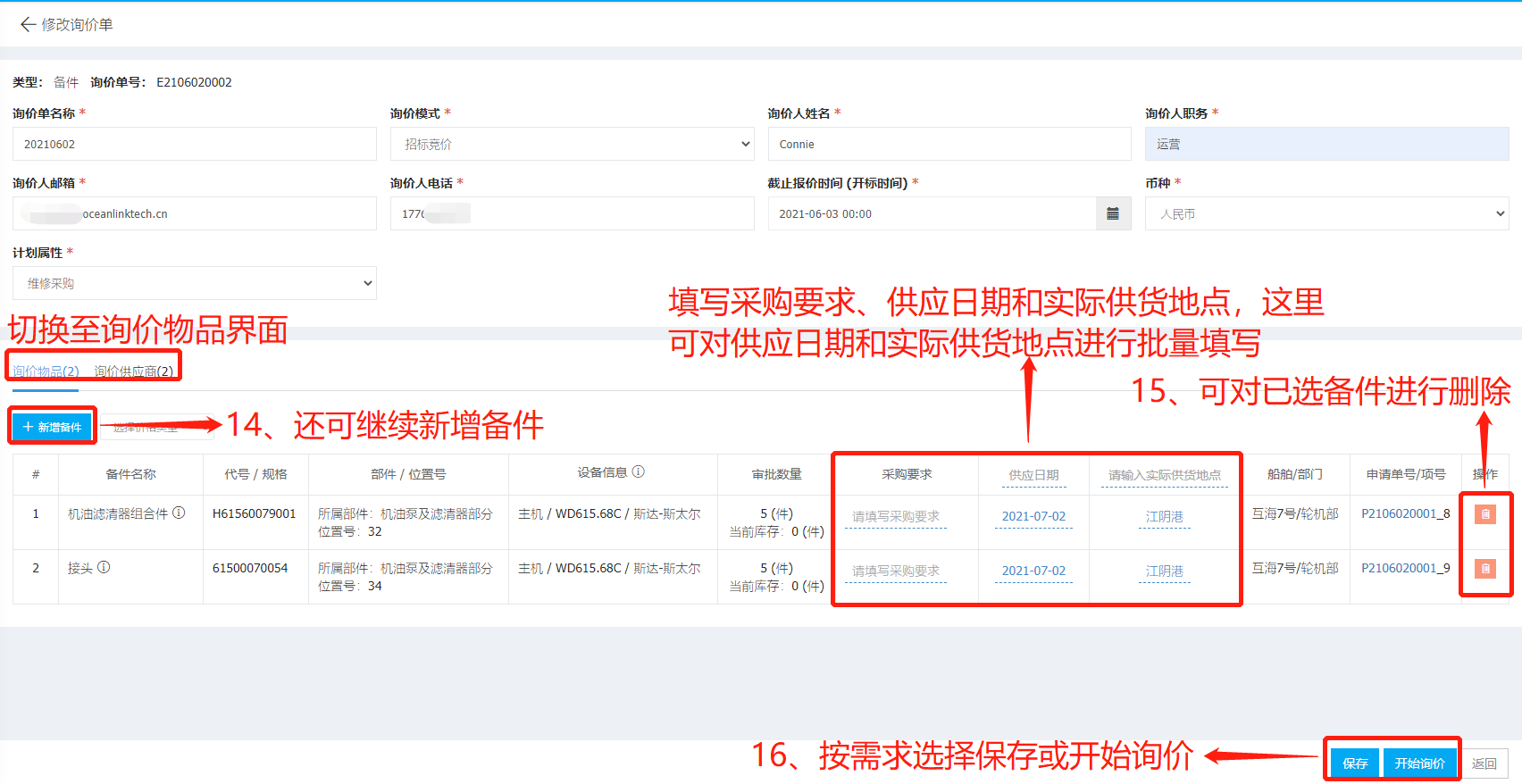Click the 备件名称 column header
Image resolution: width=1522 pixels, height=784 pixels.
coord(130,474)
